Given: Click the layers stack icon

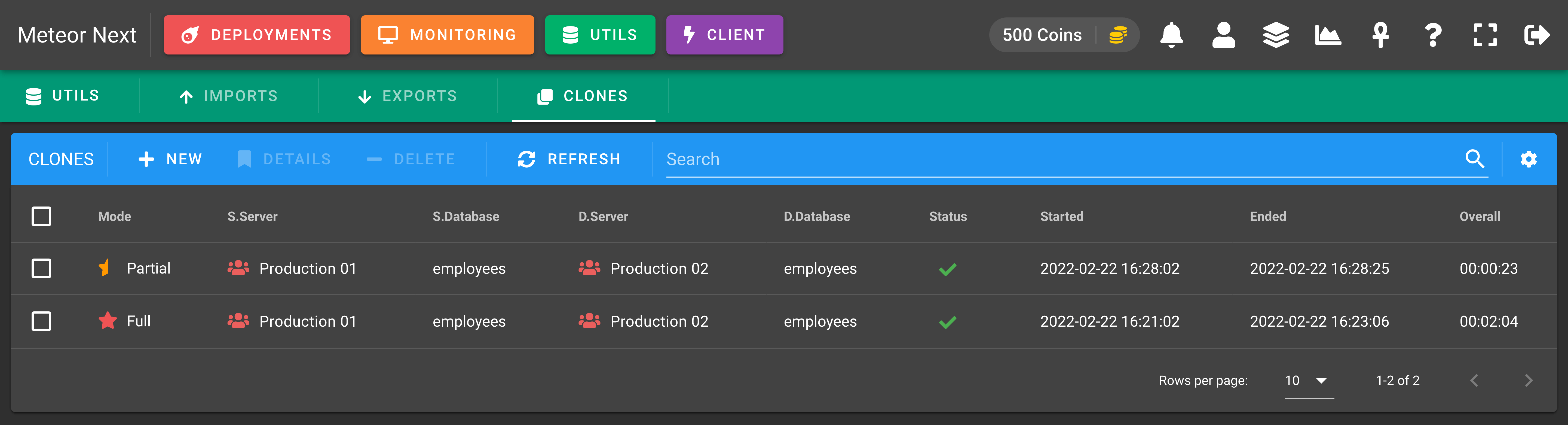Looking at the screenshot, I should [x=1276, y=35].
